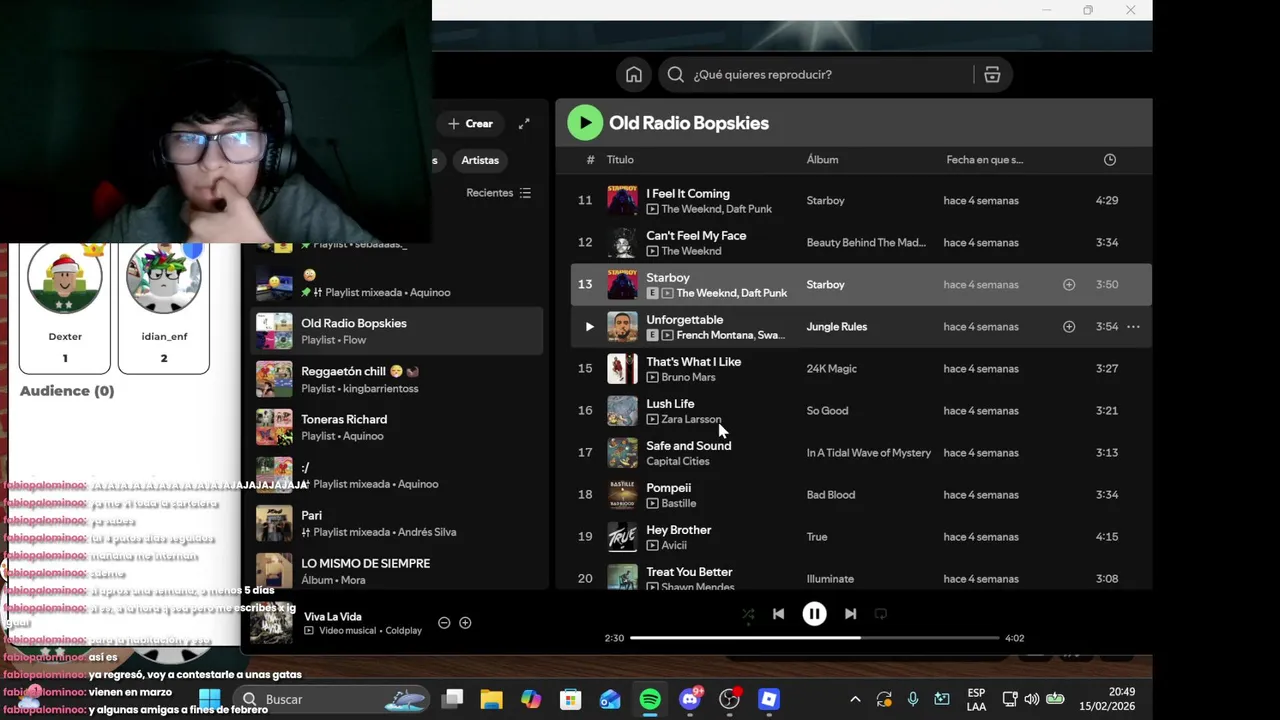Select the Safe and Sound track title

[689, 446]
